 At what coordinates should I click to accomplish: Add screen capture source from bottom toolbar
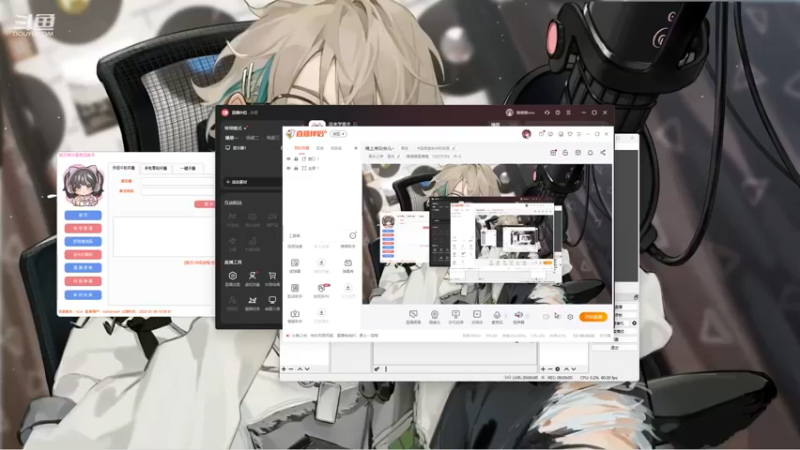[413, 316]
